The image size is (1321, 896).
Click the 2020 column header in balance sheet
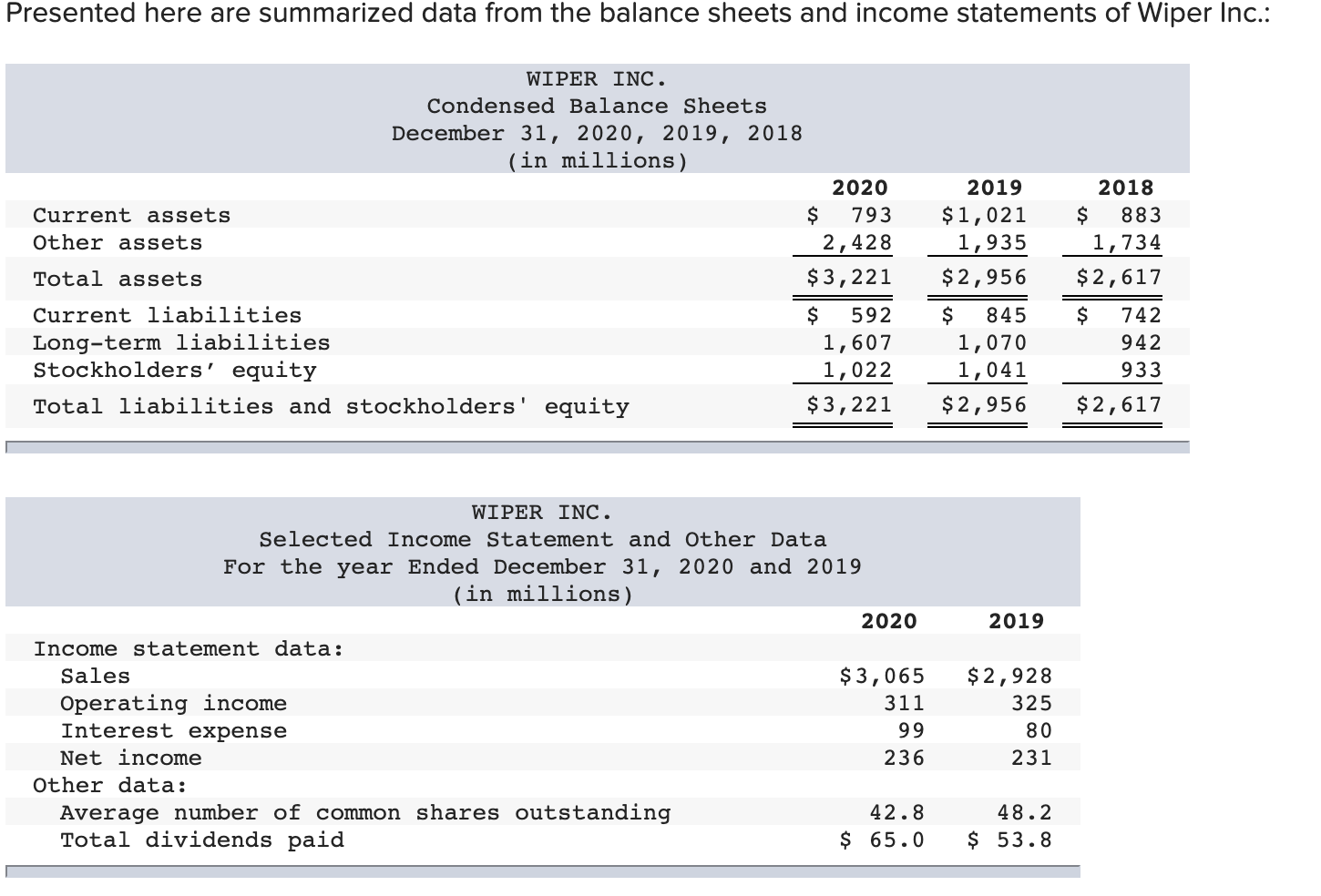[860, 188]
